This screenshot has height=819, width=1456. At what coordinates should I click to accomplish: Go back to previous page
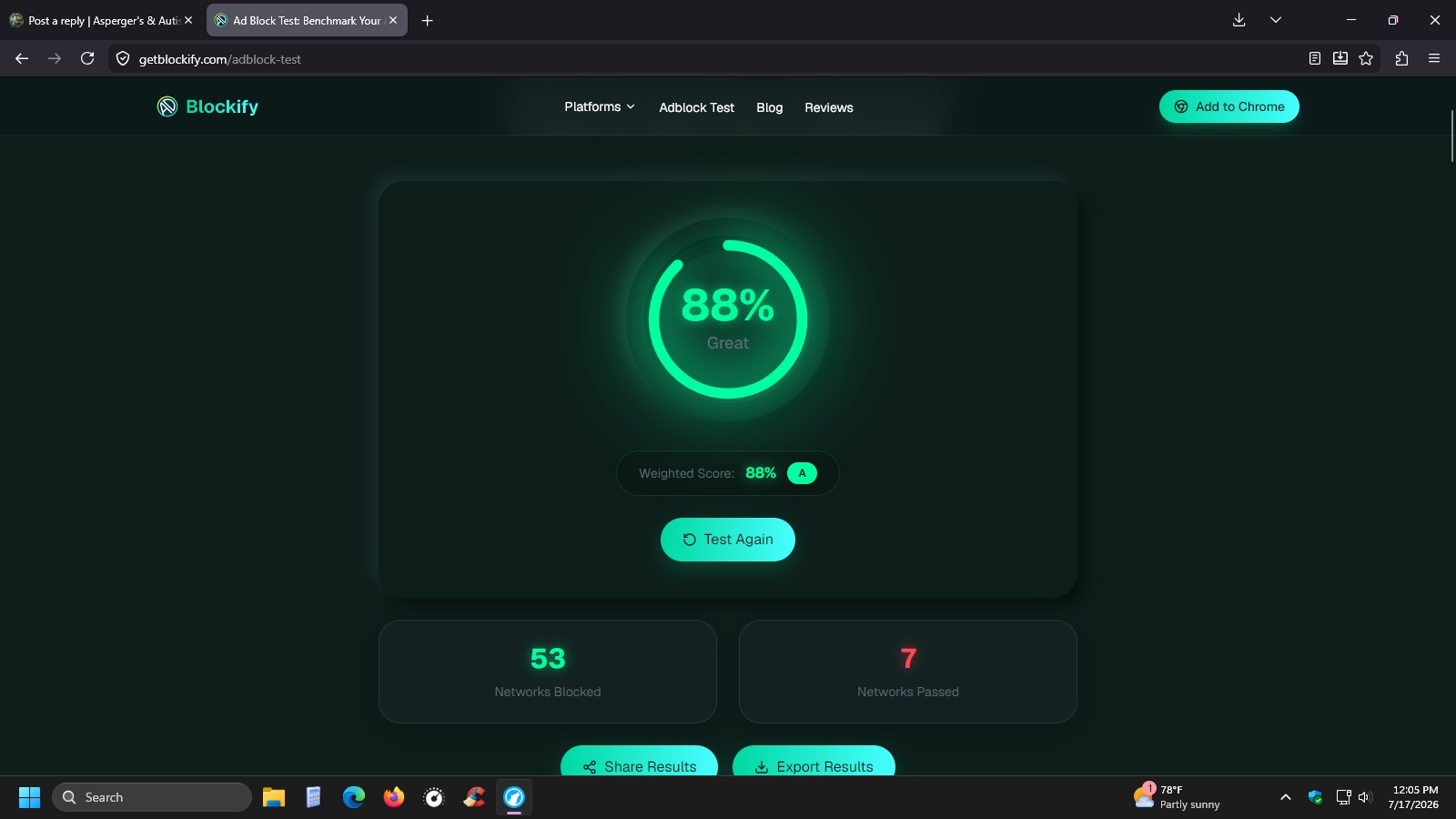[x=22, y=58]
